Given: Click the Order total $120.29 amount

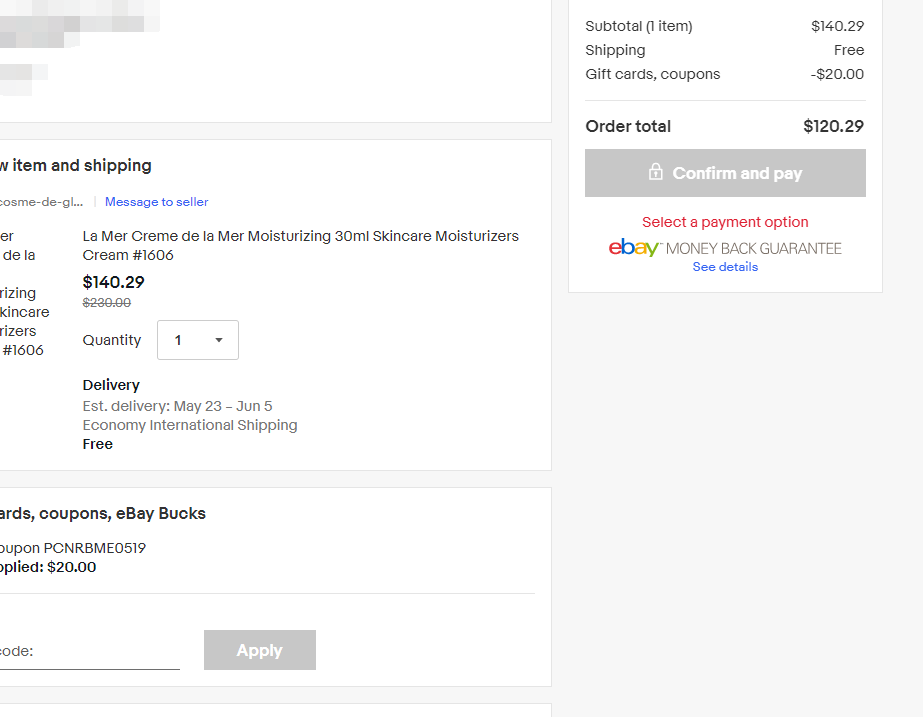Looking at the screenshot, I should (x=834, y=126).
